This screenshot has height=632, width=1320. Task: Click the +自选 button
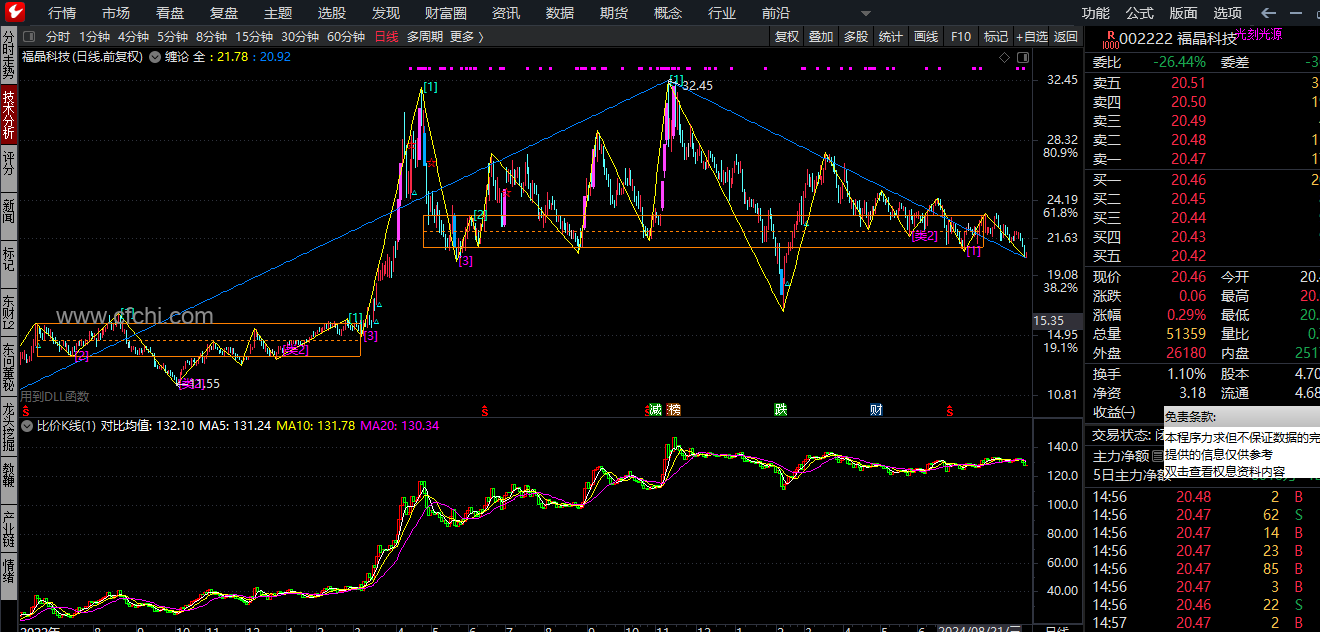point(1032,37)
